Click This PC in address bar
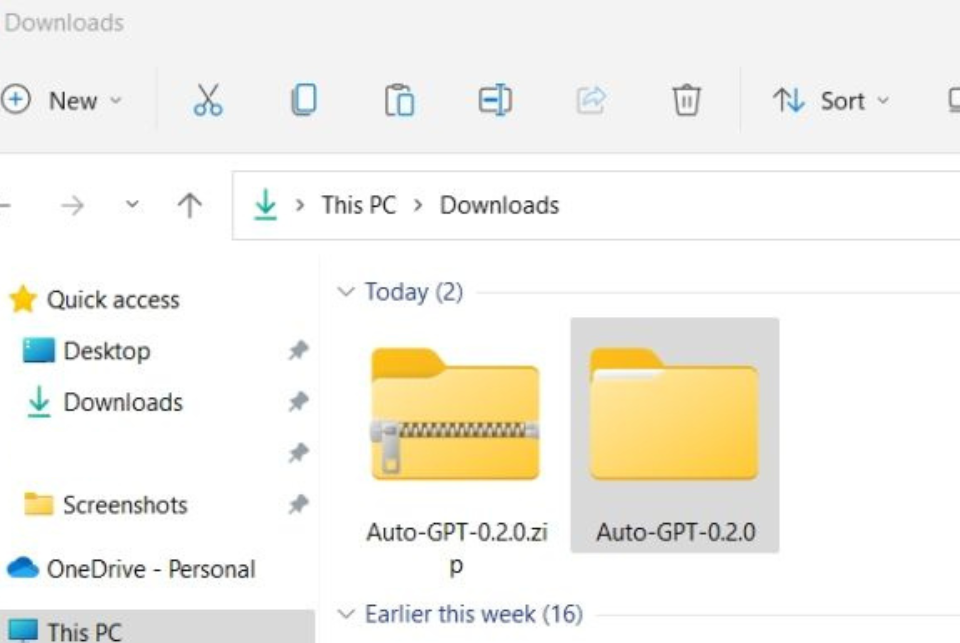This screenshot has width=960, height=643. click(358, 205)
